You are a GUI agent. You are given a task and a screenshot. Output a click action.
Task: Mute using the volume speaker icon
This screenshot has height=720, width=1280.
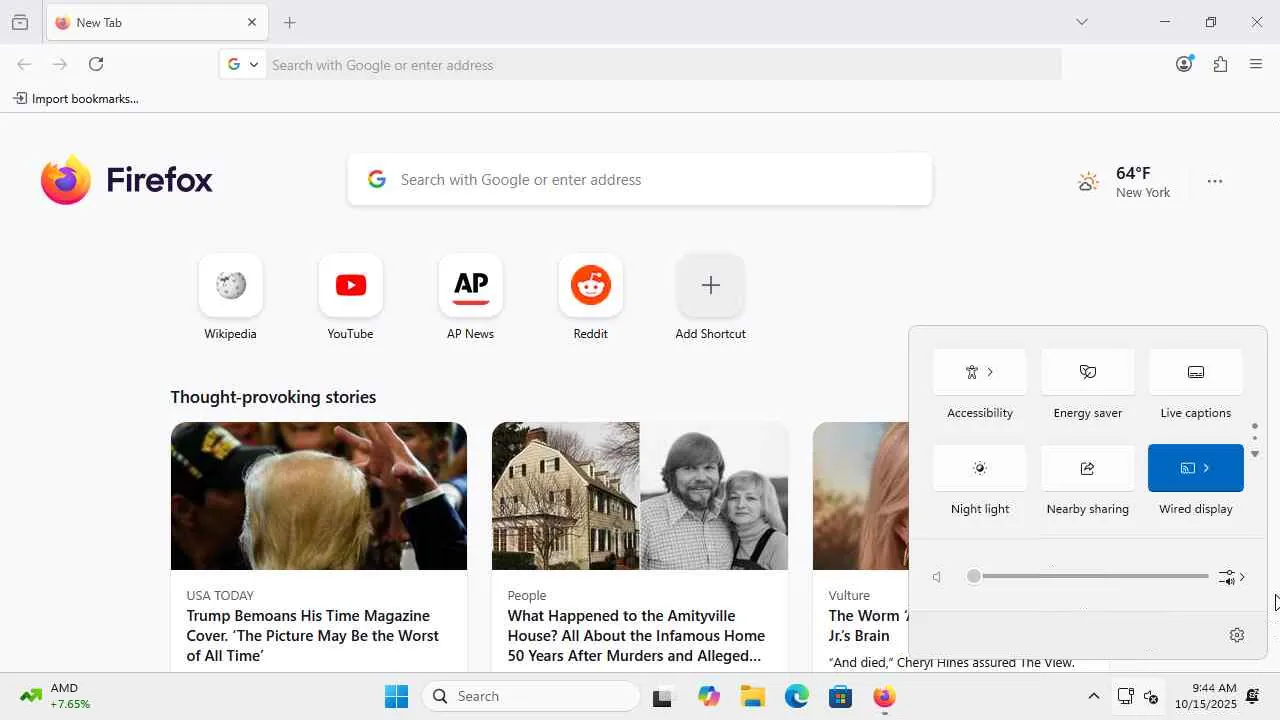pyautogui.click(x=937, y=577)
